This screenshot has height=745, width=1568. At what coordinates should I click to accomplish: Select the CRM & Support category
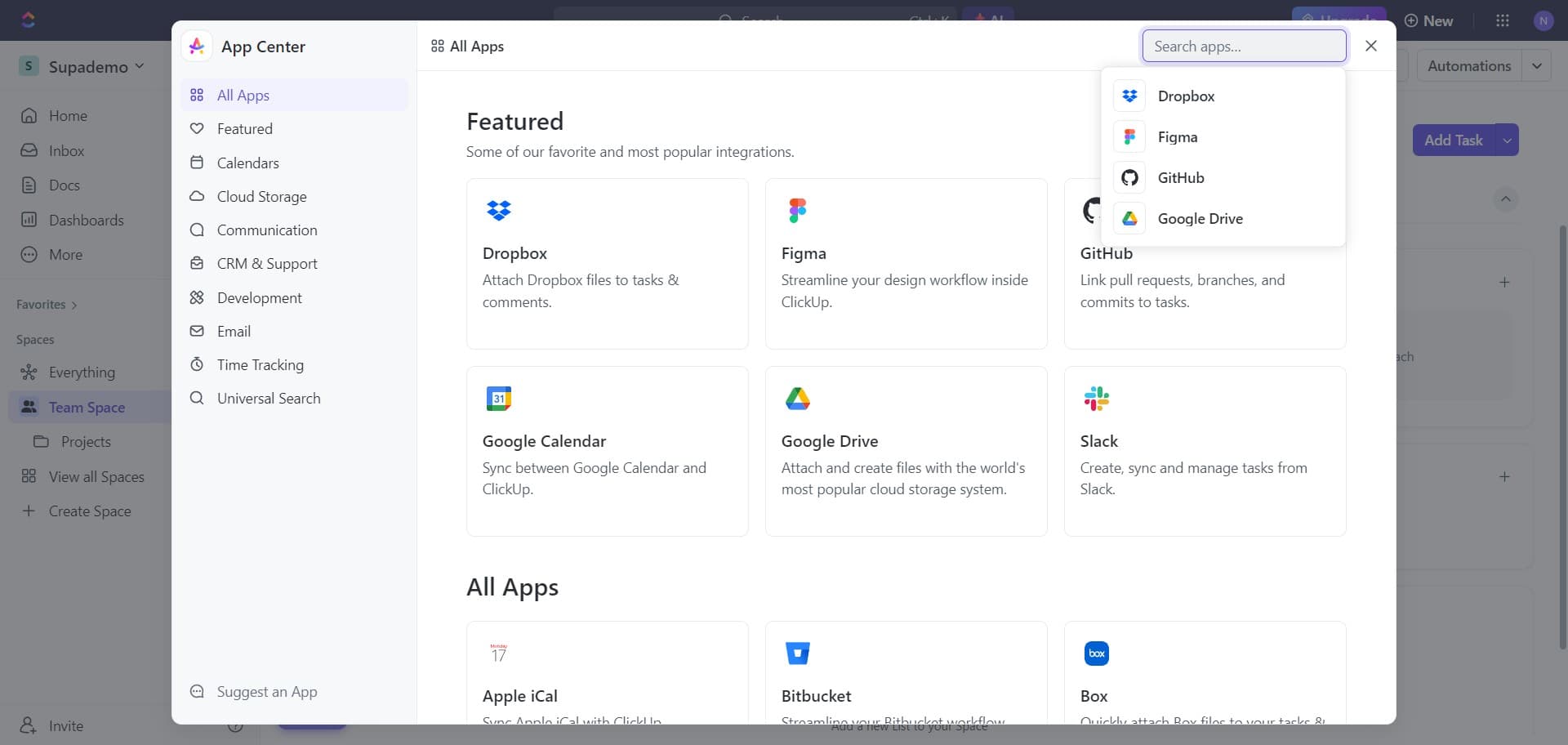point(267,263)
